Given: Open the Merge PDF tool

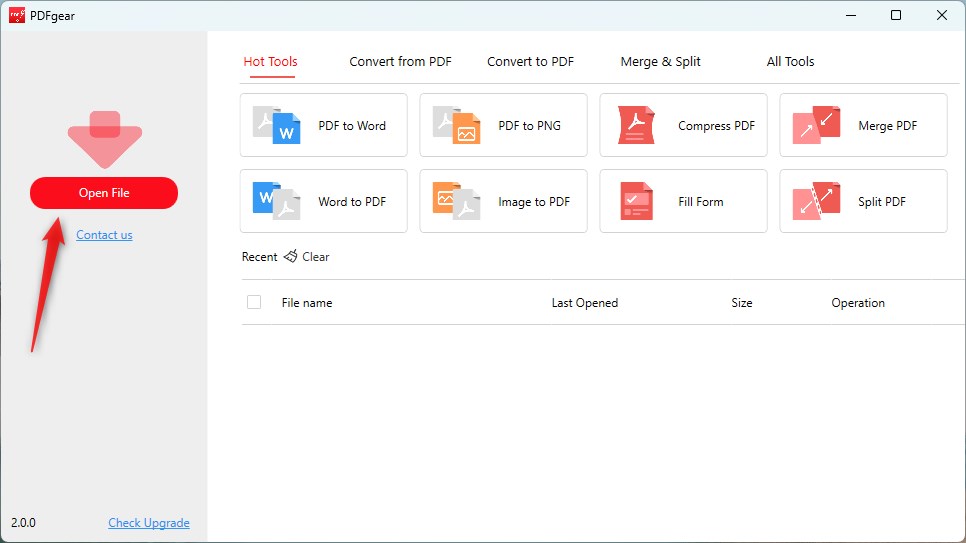Looking at the screenshot, I should (863, 125).
